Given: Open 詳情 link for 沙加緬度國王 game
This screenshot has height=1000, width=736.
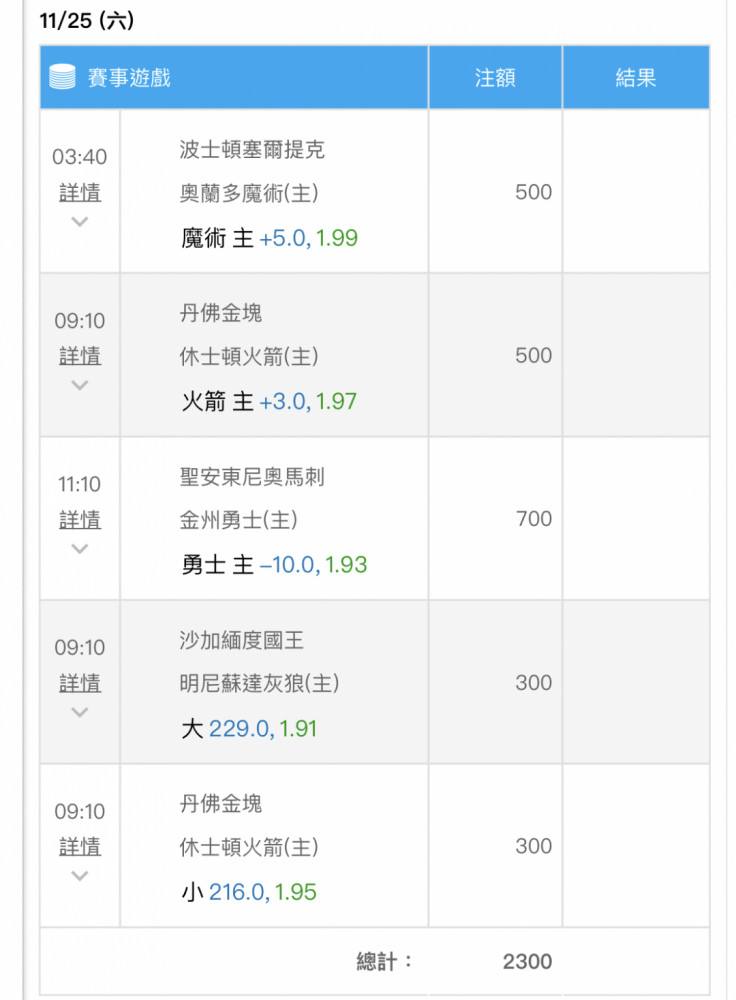Looking at the screenshot, I should [x=80, y=682].
